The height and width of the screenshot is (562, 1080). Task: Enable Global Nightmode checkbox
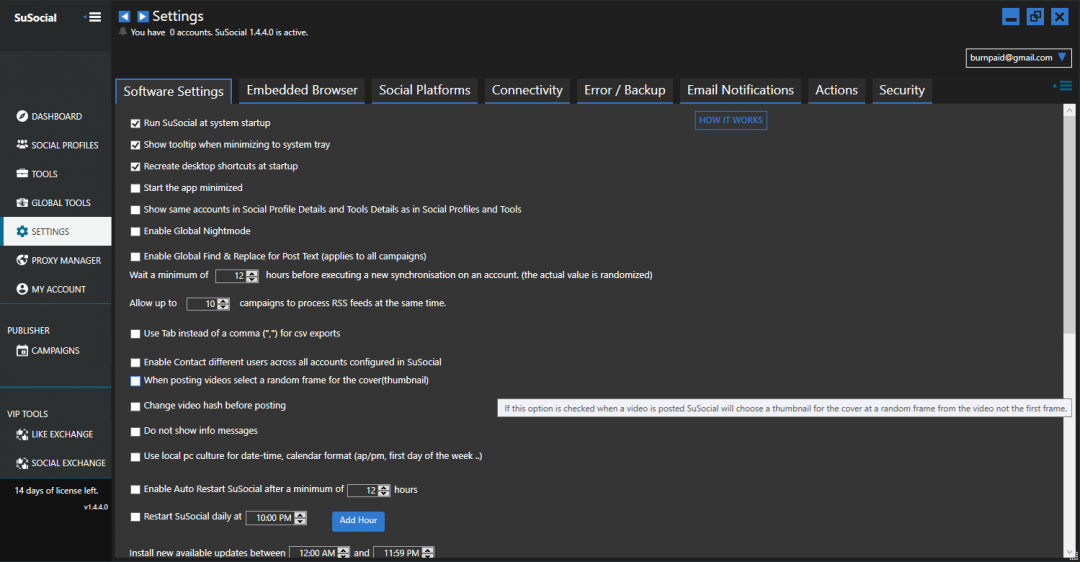[136, 232]
